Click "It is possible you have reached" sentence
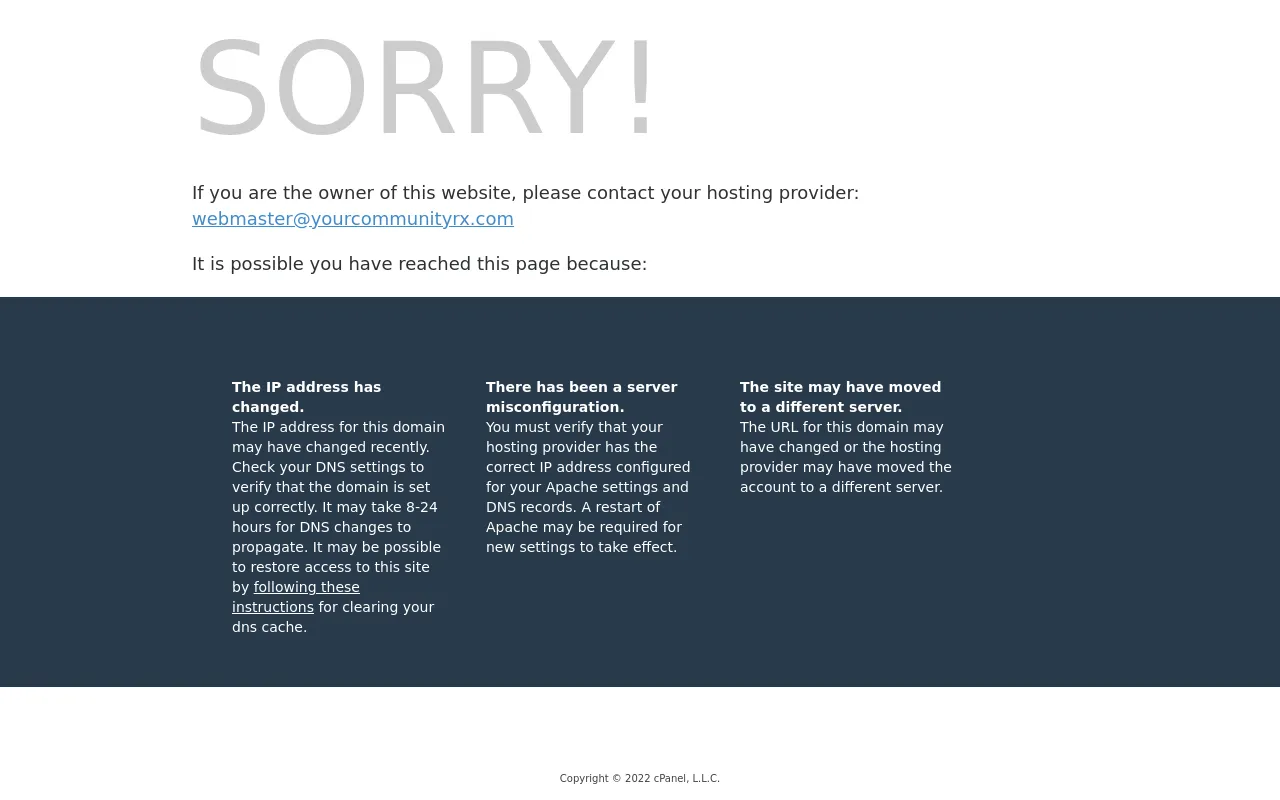 coord(420,264)
